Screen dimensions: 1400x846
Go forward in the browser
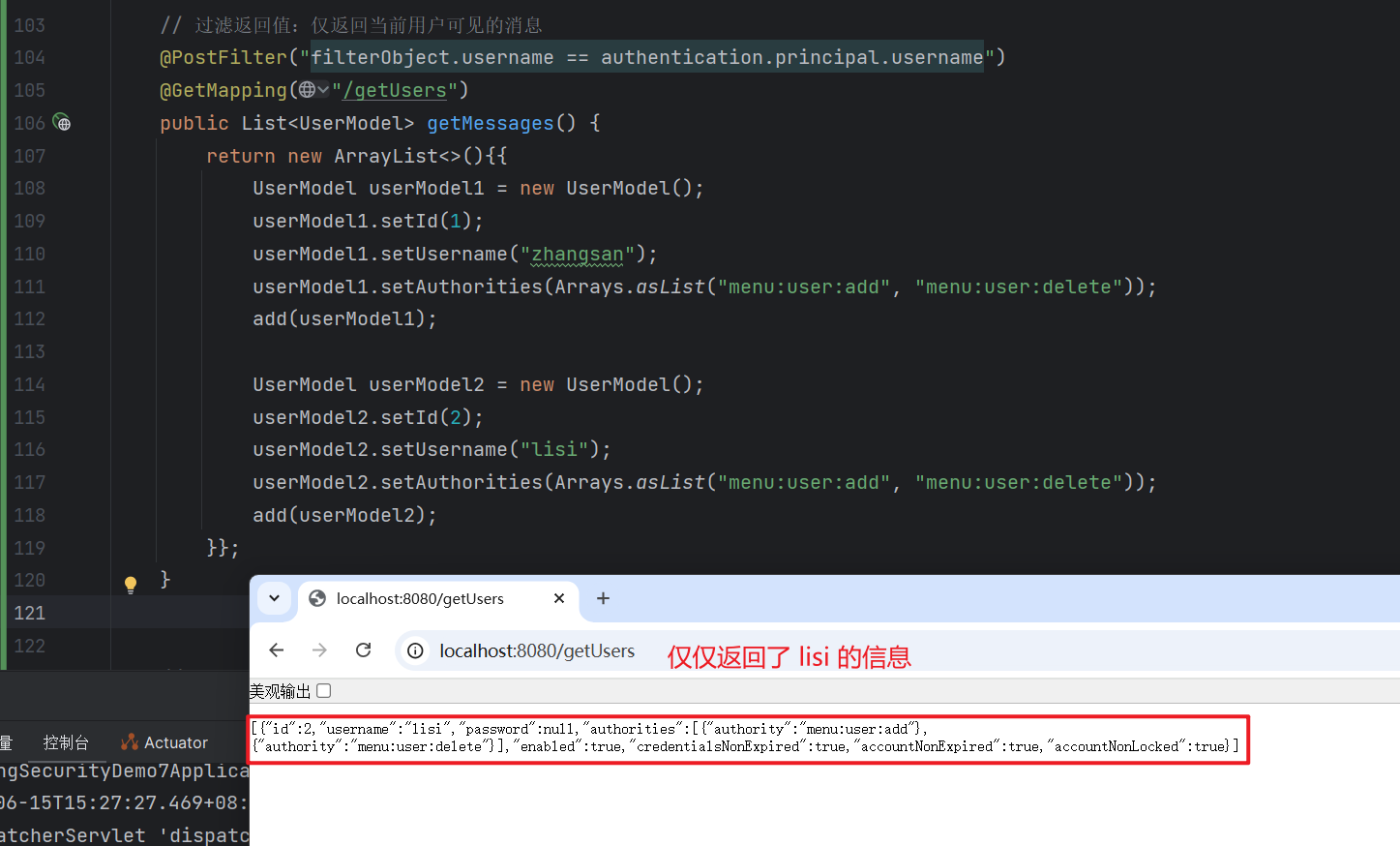click(x=319, y=650)
